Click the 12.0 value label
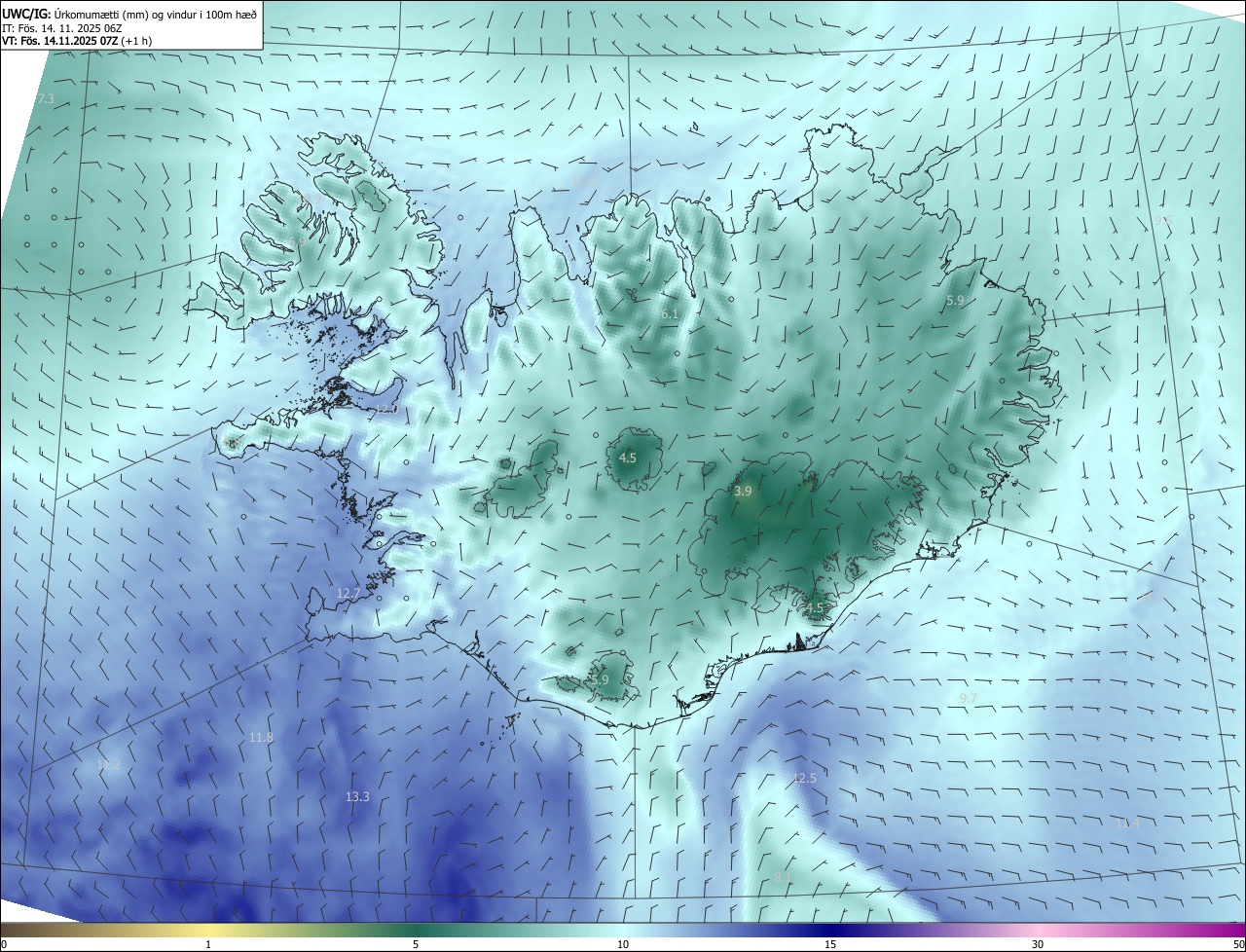 tap(386, 409)
